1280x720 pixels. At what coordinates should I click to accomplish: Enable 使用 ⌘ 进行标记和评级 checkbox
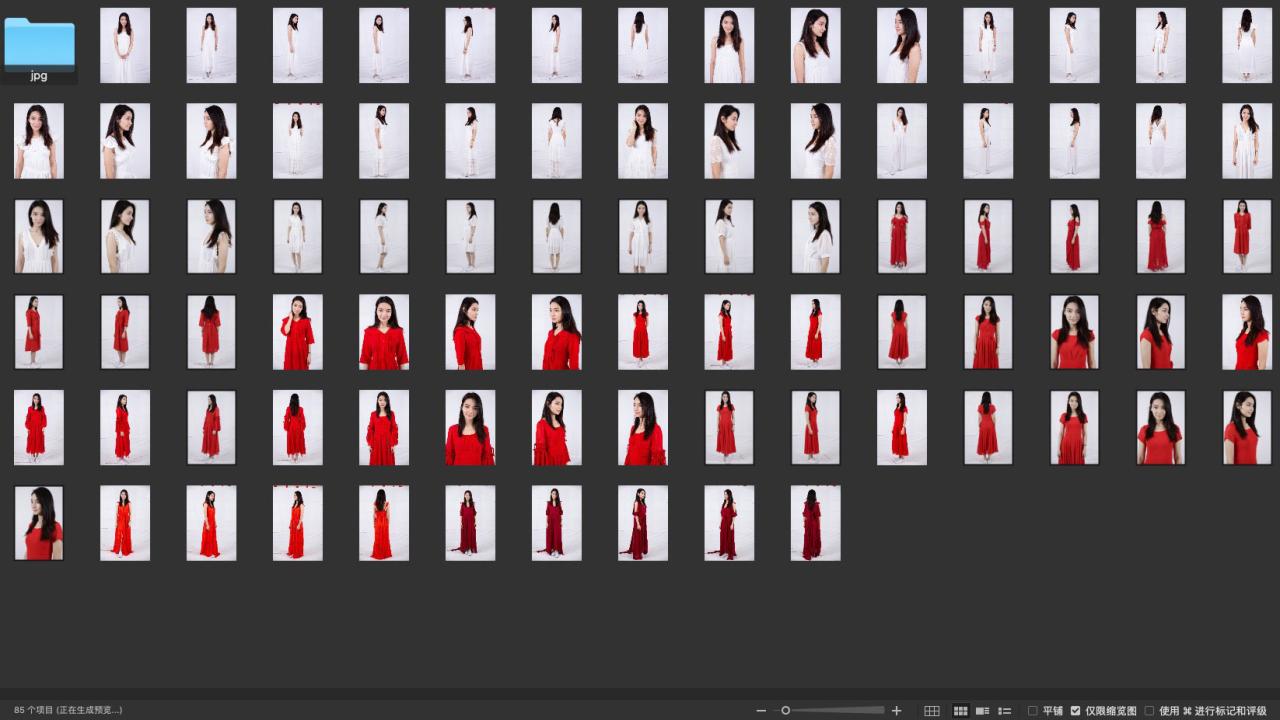coord(1150,711)
